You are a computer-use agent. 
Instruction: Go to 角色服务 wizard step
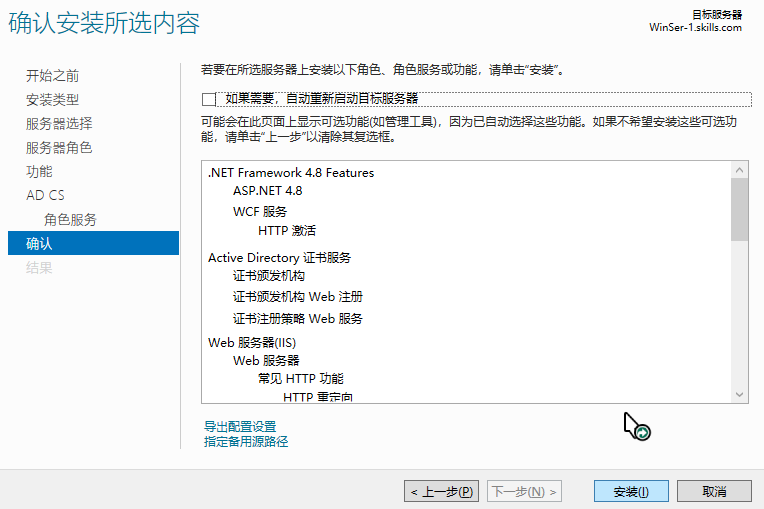[x=70, y=220]
